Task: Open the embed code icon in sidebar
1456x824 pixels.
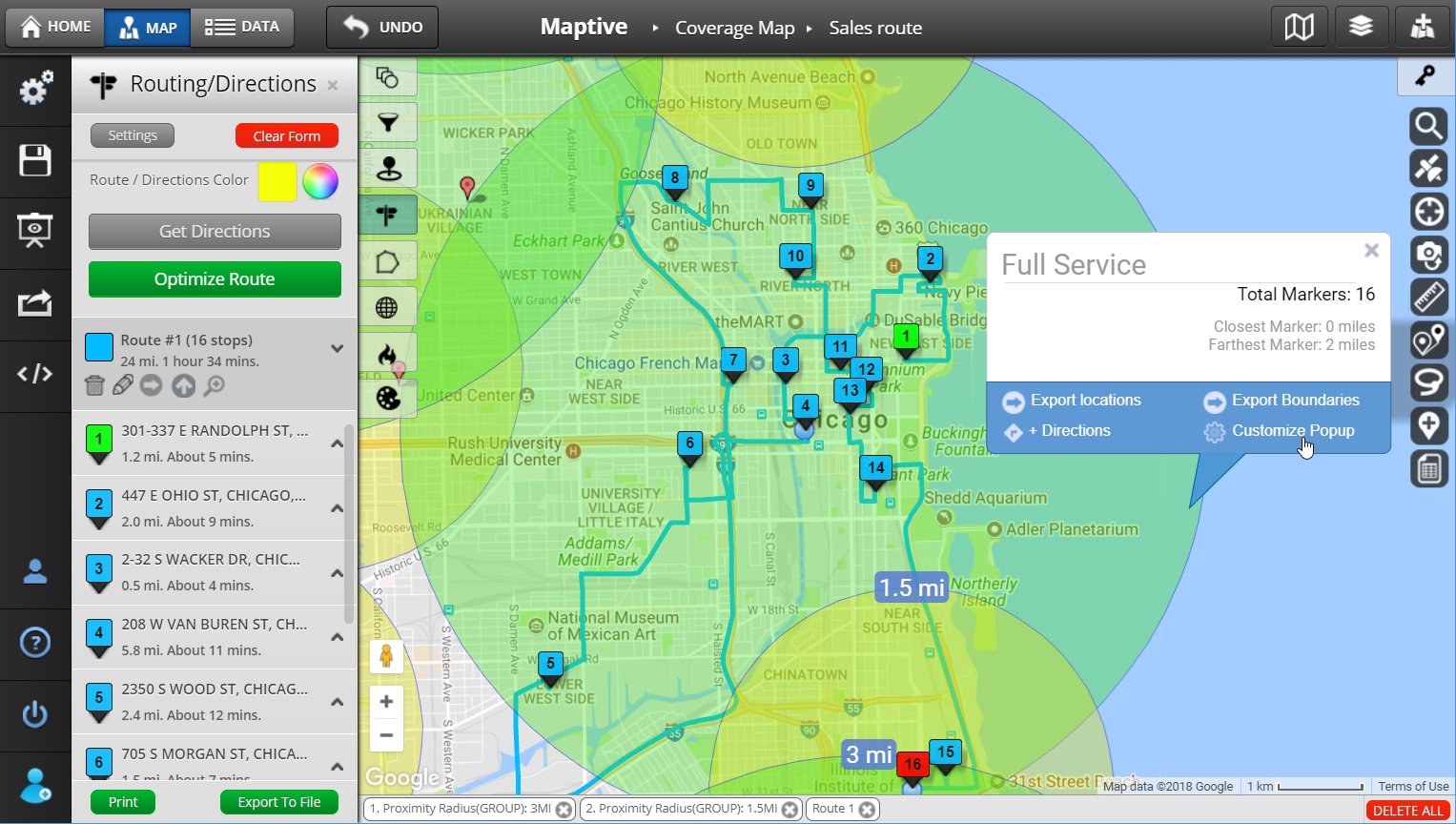Action: tap(35, 374)
